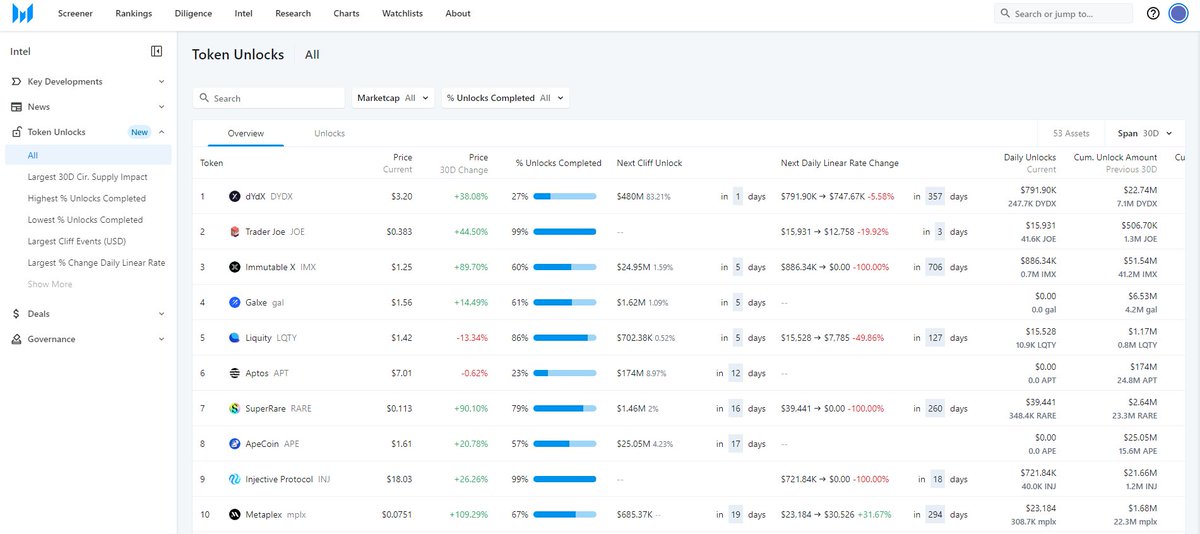The image size is (1200, 534).
Task: Click the Metaplex token logo
Action: pos(235,514)
